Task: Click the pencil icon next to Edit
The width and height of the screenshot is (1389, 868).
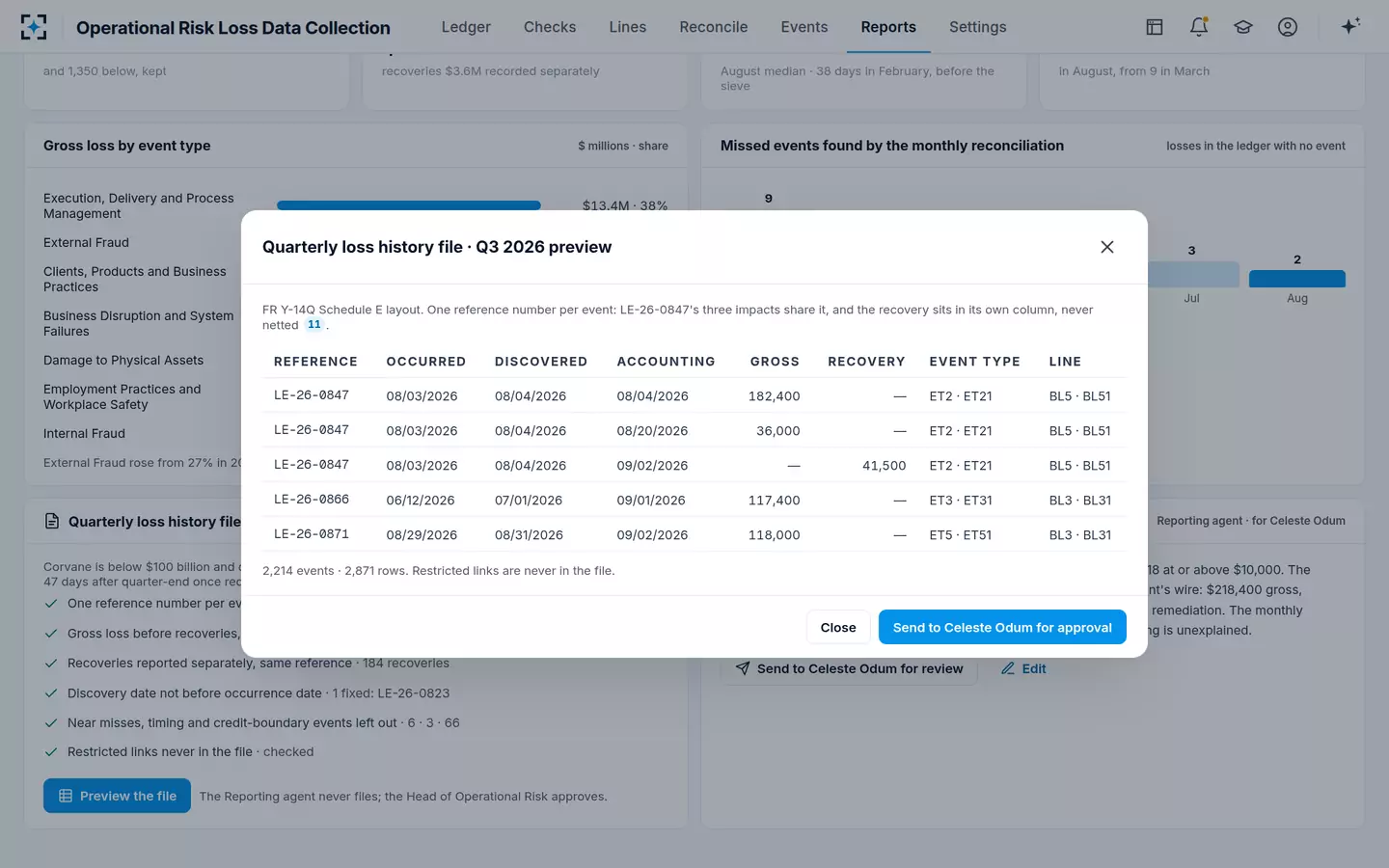Action: (1008, 668)
